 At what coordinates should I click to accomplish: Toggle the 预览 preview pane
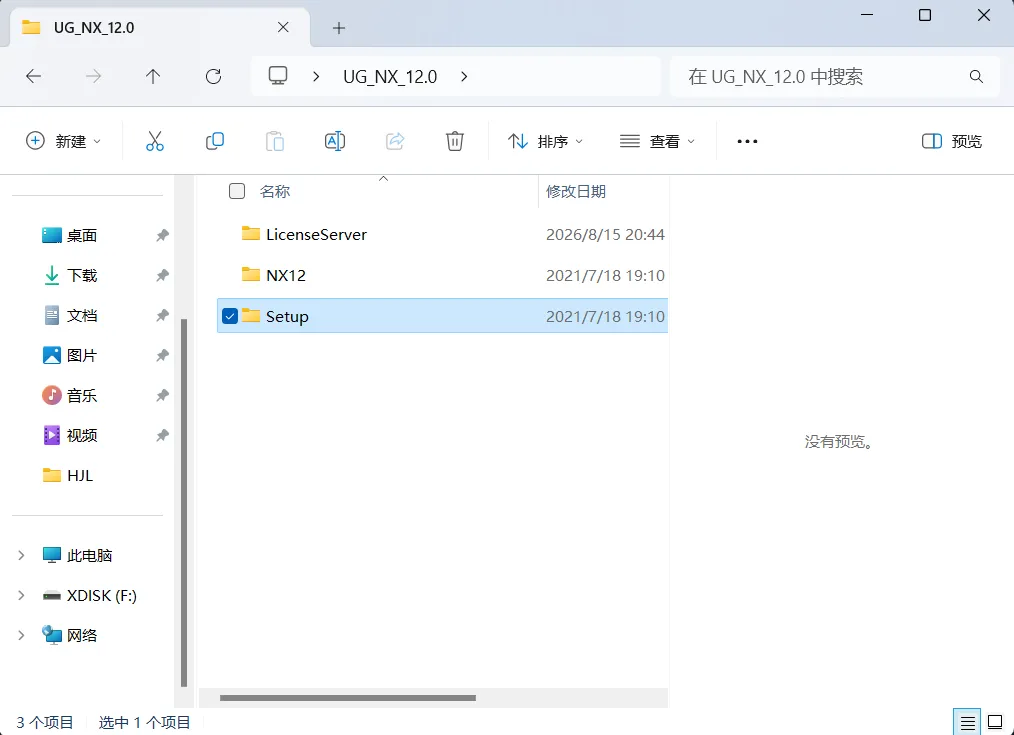pyautogui.click(x=951, y=141)
